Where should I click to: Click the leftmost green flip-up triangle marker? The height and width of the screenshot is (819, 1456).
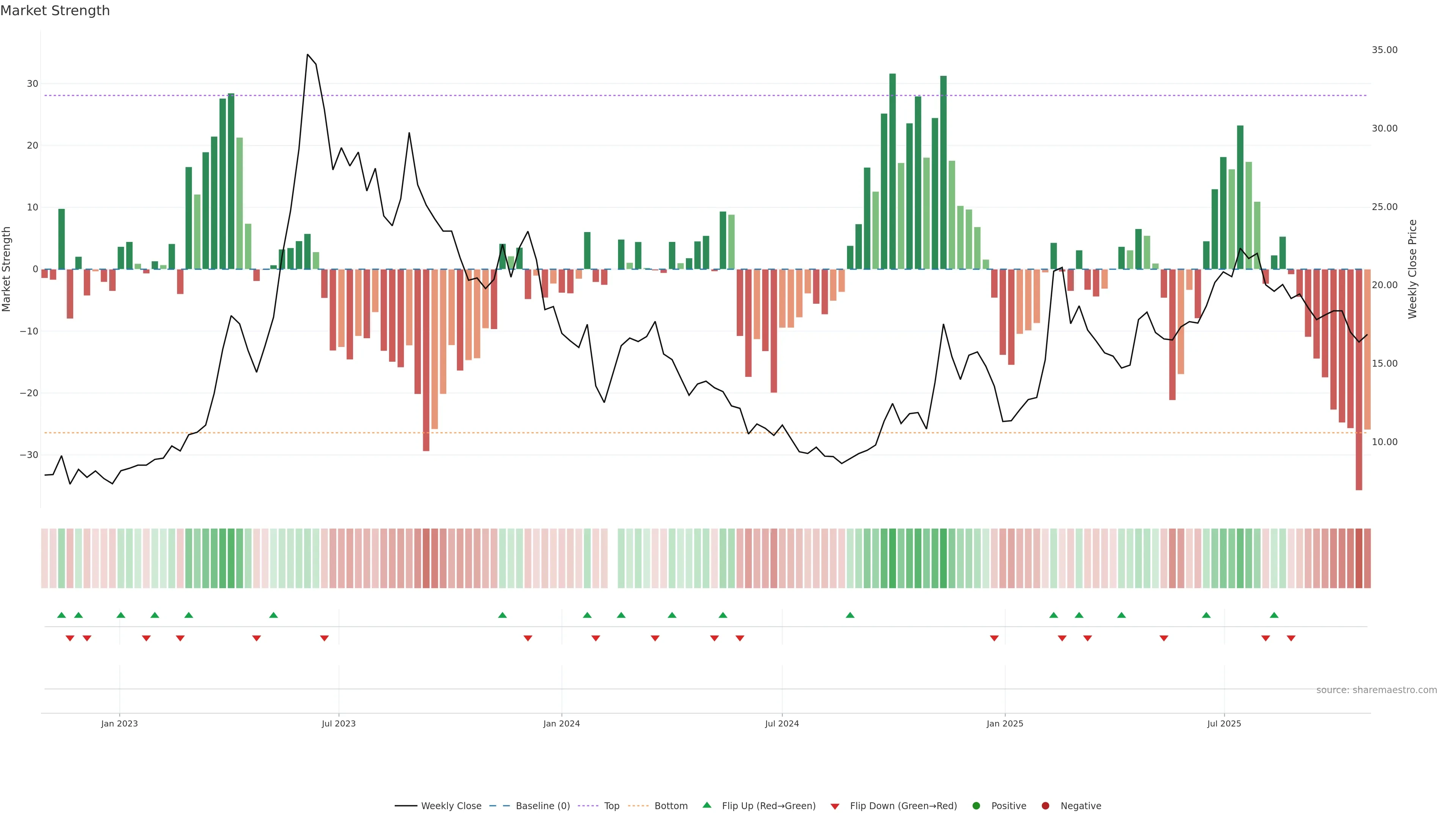[61, 615]
